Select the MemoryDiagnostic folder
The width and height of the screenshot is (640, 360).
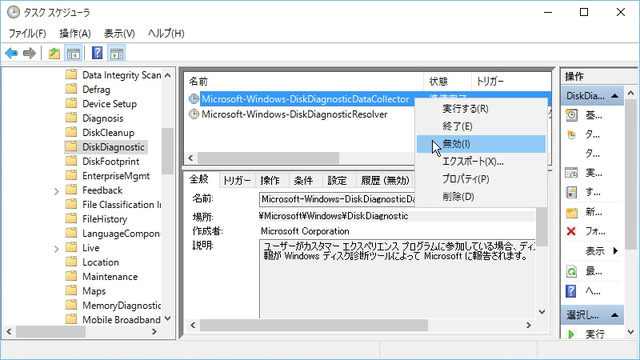[122, 305]
